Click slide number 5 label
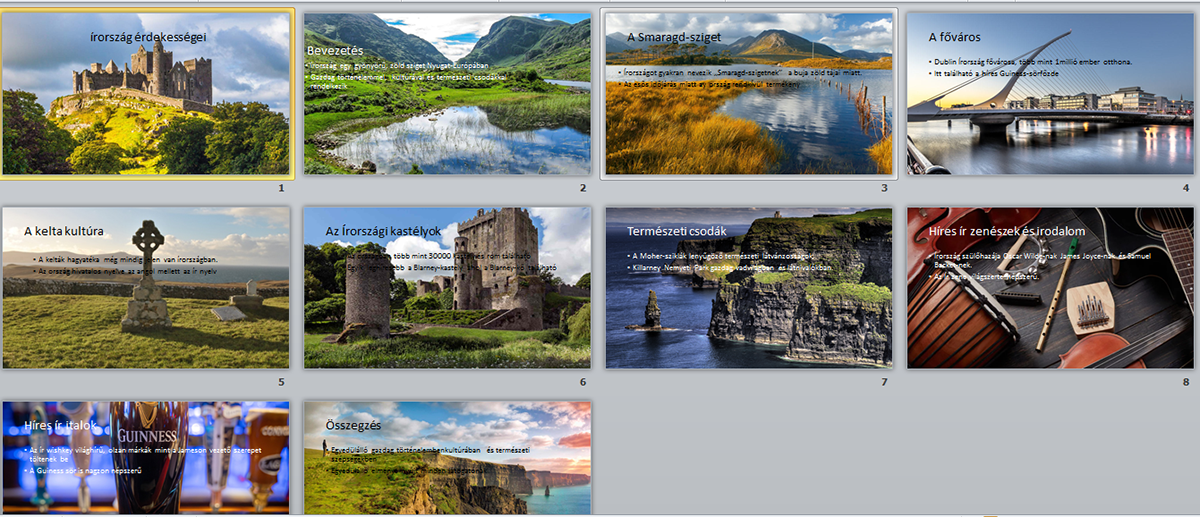1200x517 pixels. tap(282, 382)
